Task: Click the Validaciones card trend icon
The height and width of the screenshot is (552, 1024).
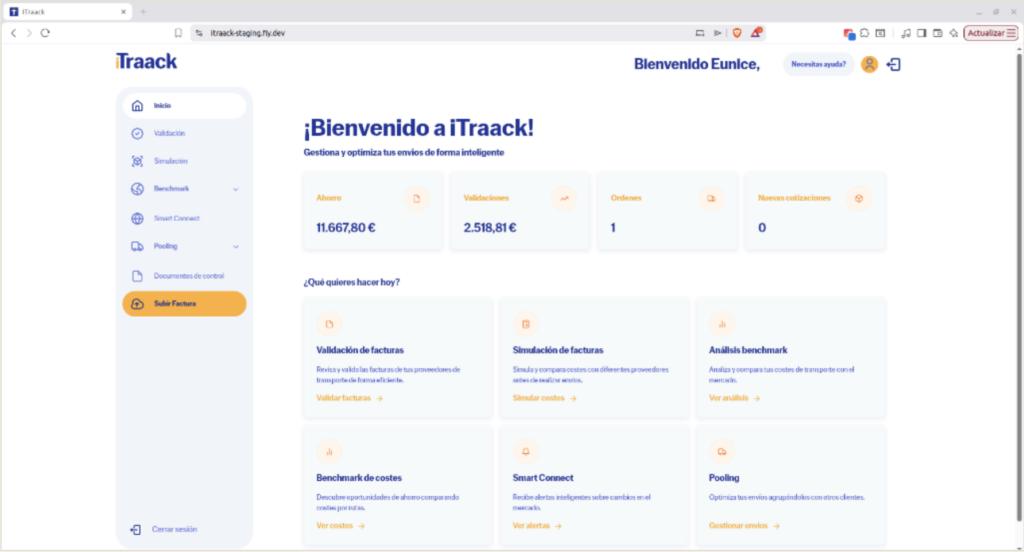Action: (564, 199)
